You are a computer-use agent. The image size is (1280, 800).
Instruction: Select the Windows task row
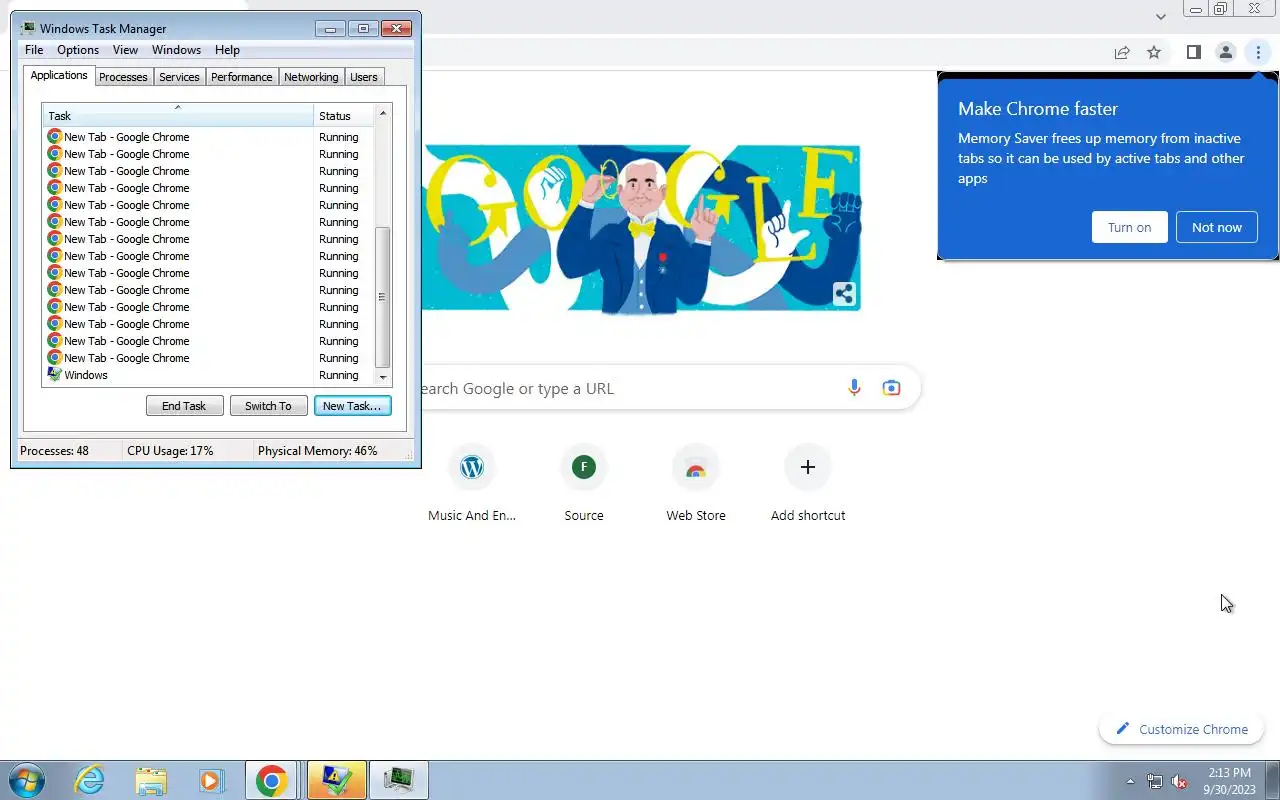pyautogui.click(x=208, y=375)
